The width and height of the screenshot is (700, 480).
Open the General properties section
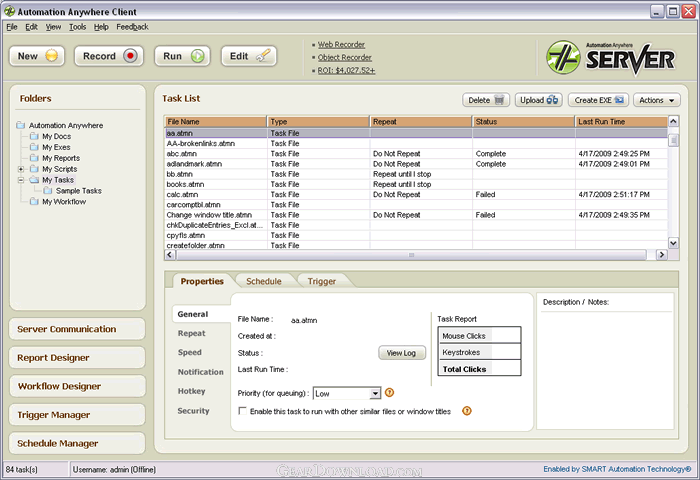click(193, 314)
